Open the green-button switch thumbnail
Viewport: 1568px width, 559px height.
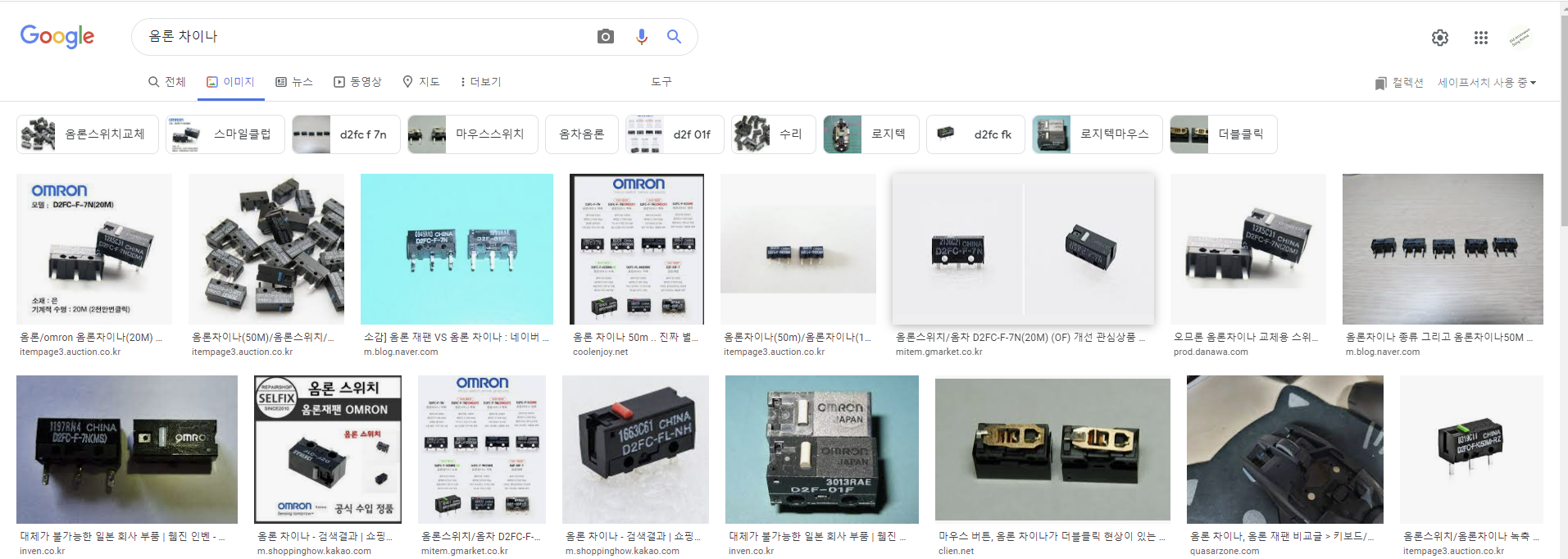(x=1471, y=449)
